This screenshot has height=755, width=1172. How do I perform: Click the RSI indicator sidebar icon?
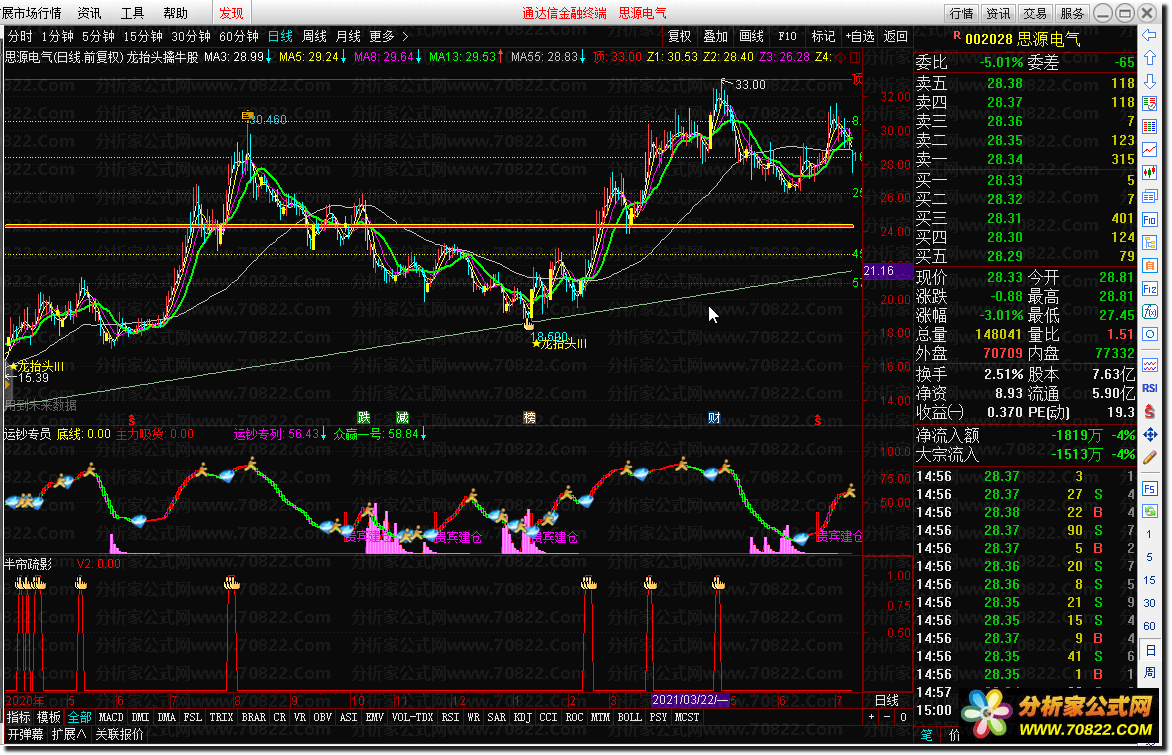[x=1150, y=388]
